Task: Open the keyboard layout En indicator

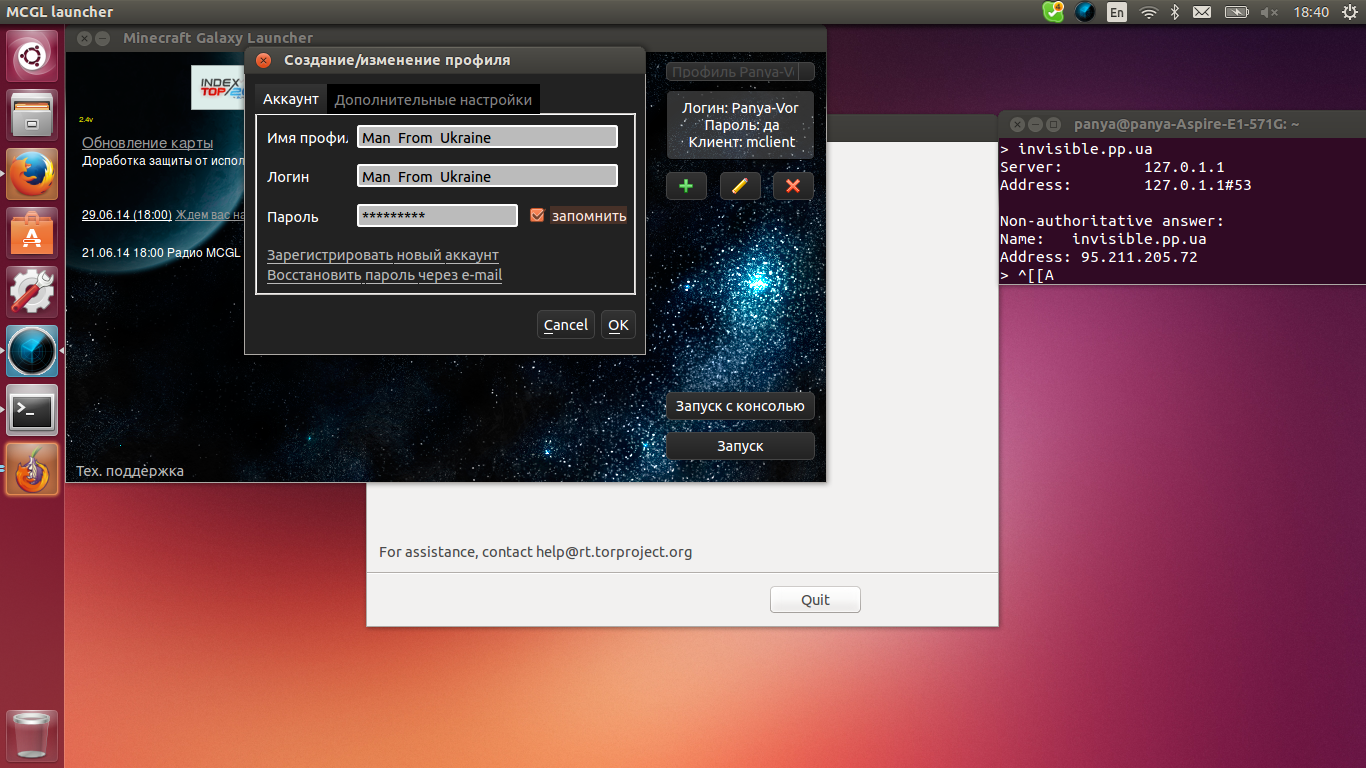Action: click(x=1117, y=12)
